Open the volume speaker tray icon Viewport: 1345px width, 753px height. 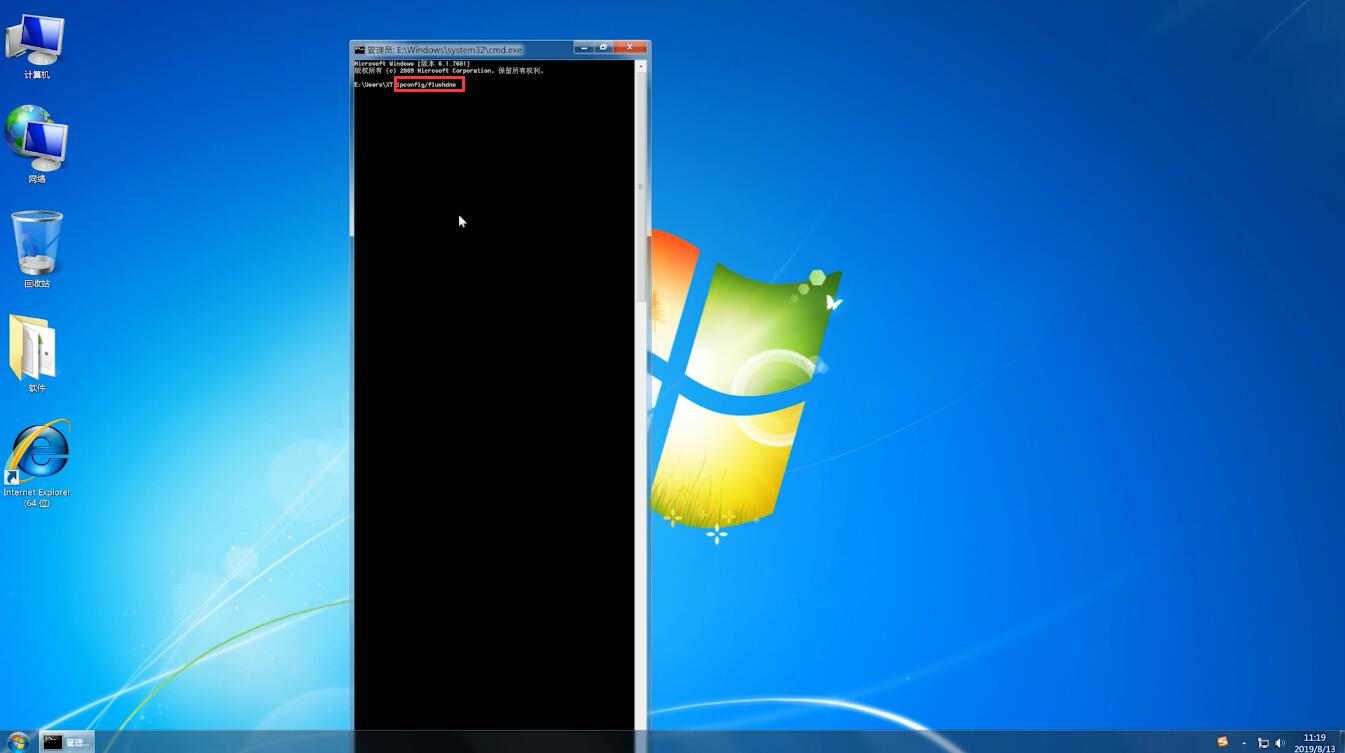1280,743
